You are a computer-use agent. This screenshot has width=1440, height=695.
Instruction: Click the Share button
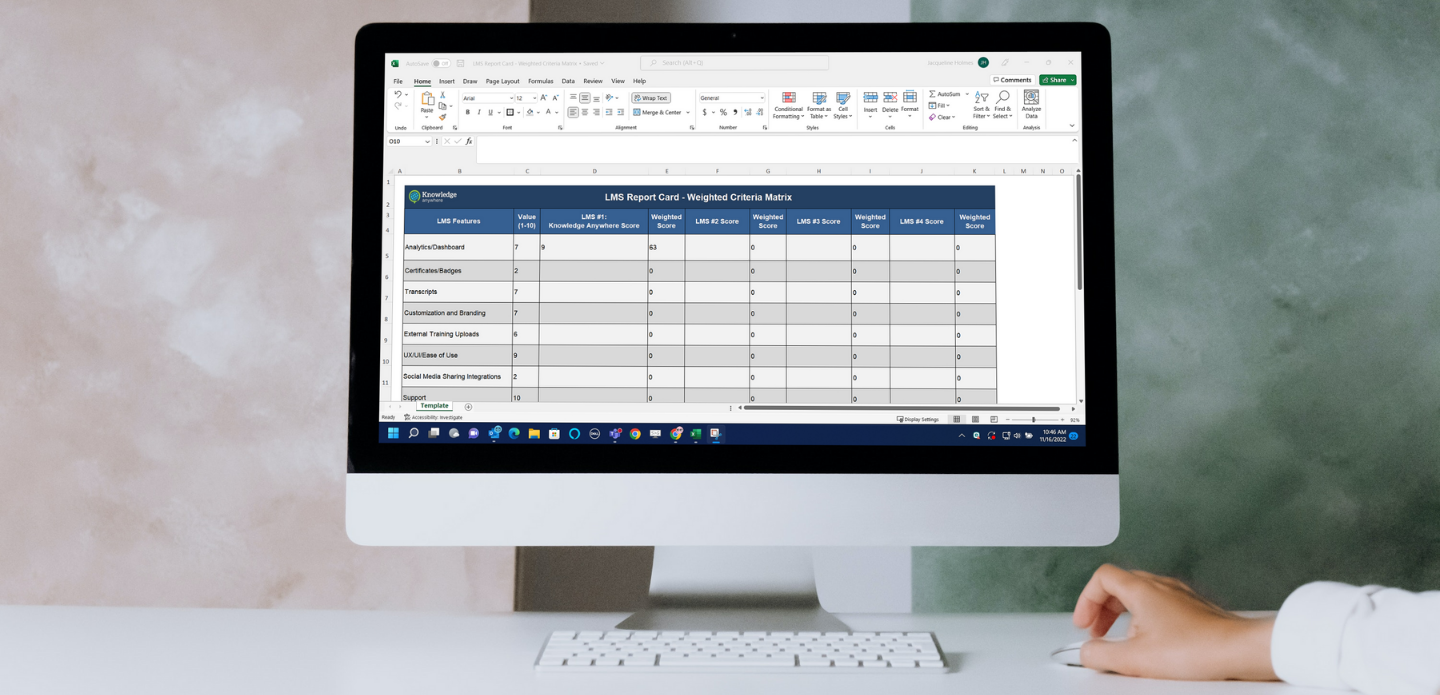1057,79
